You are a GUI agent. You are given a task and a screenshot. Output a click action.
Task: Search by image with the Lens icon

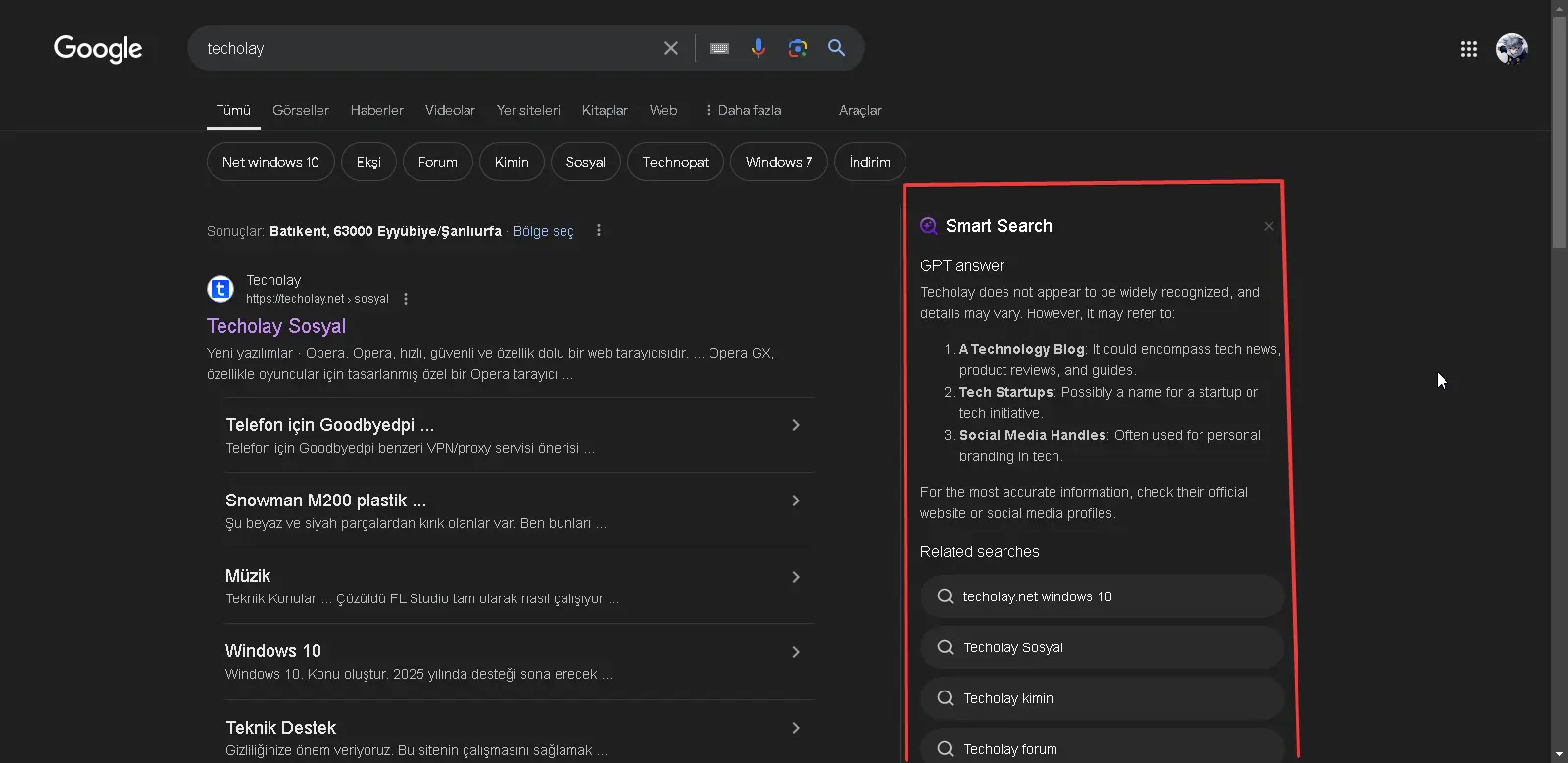tap(798, 48)
